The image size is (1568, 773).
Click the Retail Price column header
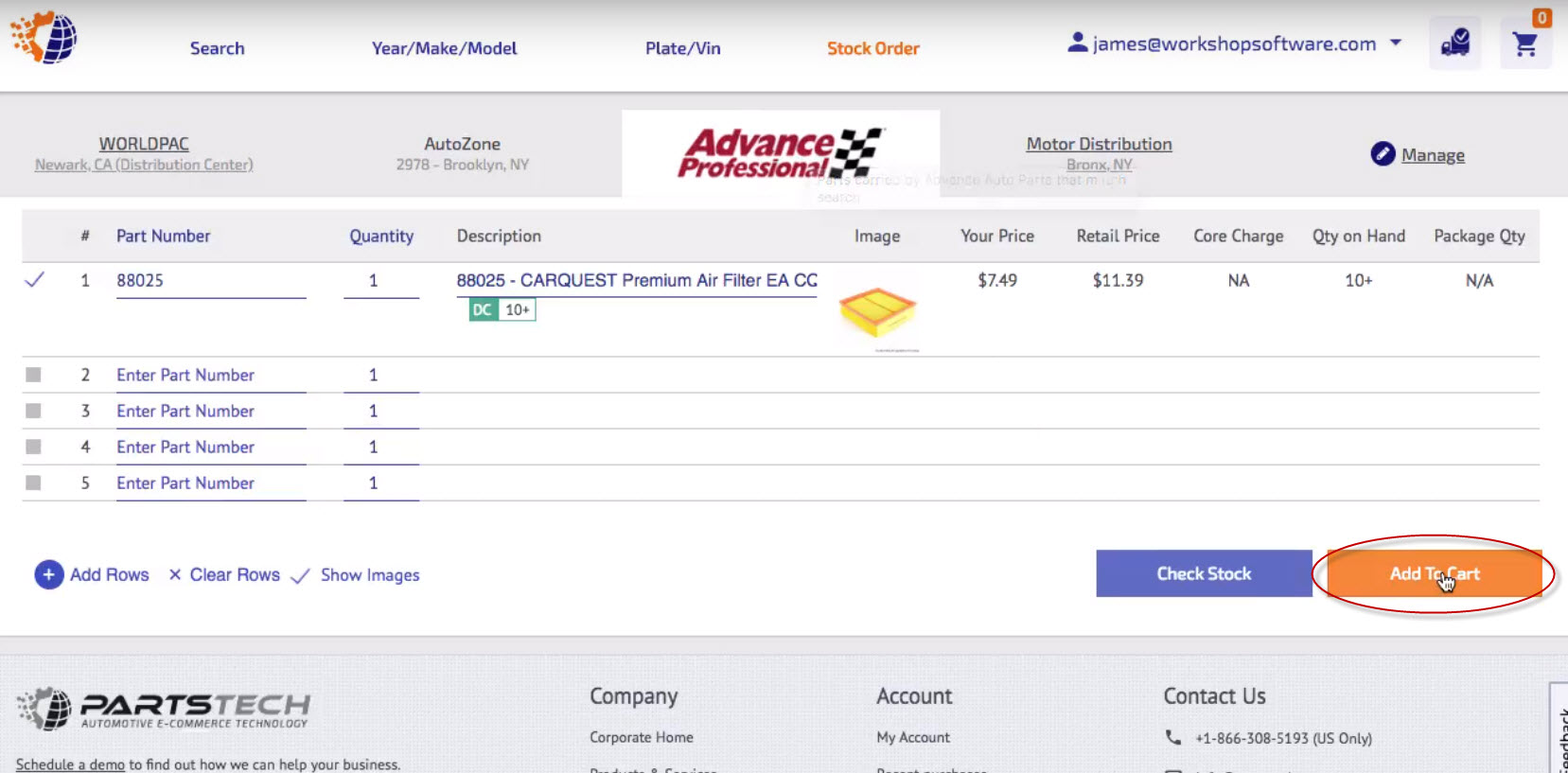[x=1118, y=236]
